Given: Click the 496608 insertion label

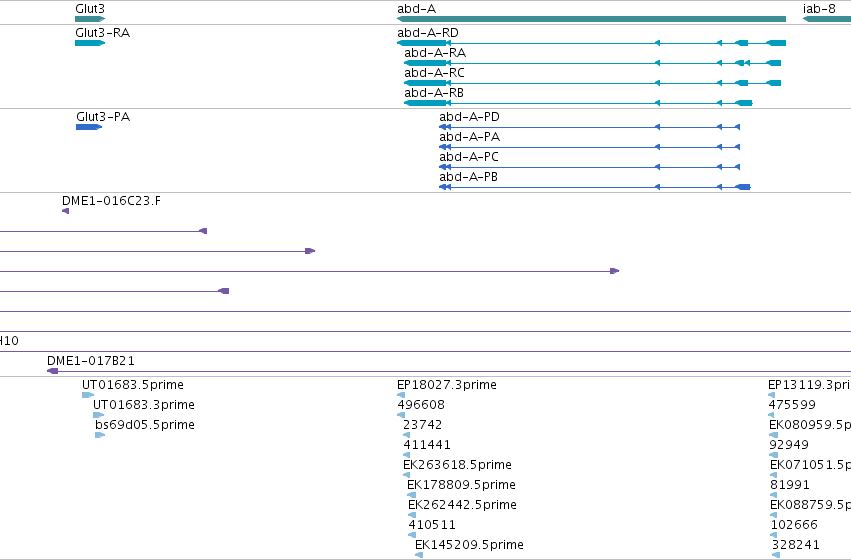Looking at the screenshot, I should click(x=421, y=405).
